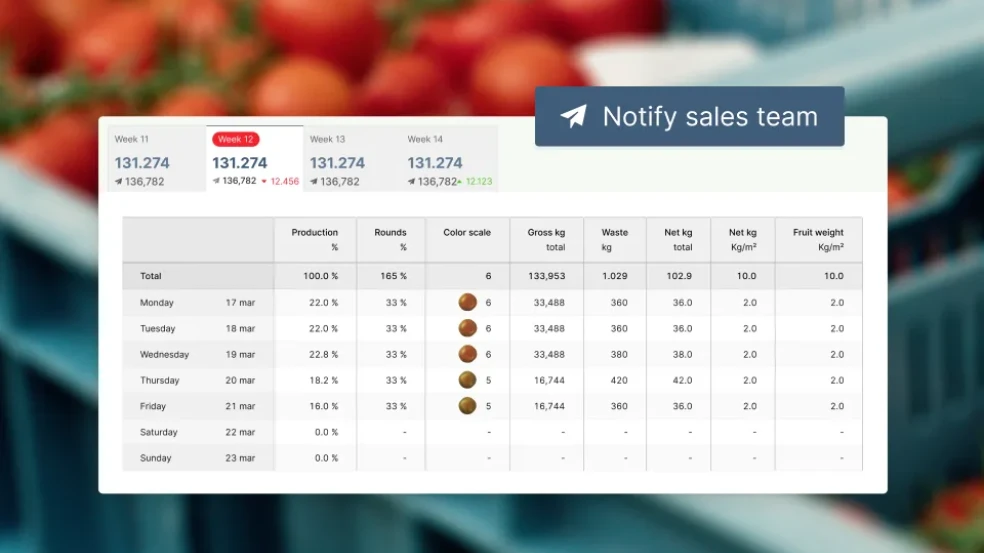Click the Production % column header
Screen dimensions: 984x553
pyautogui.click(x=315, y=240)
